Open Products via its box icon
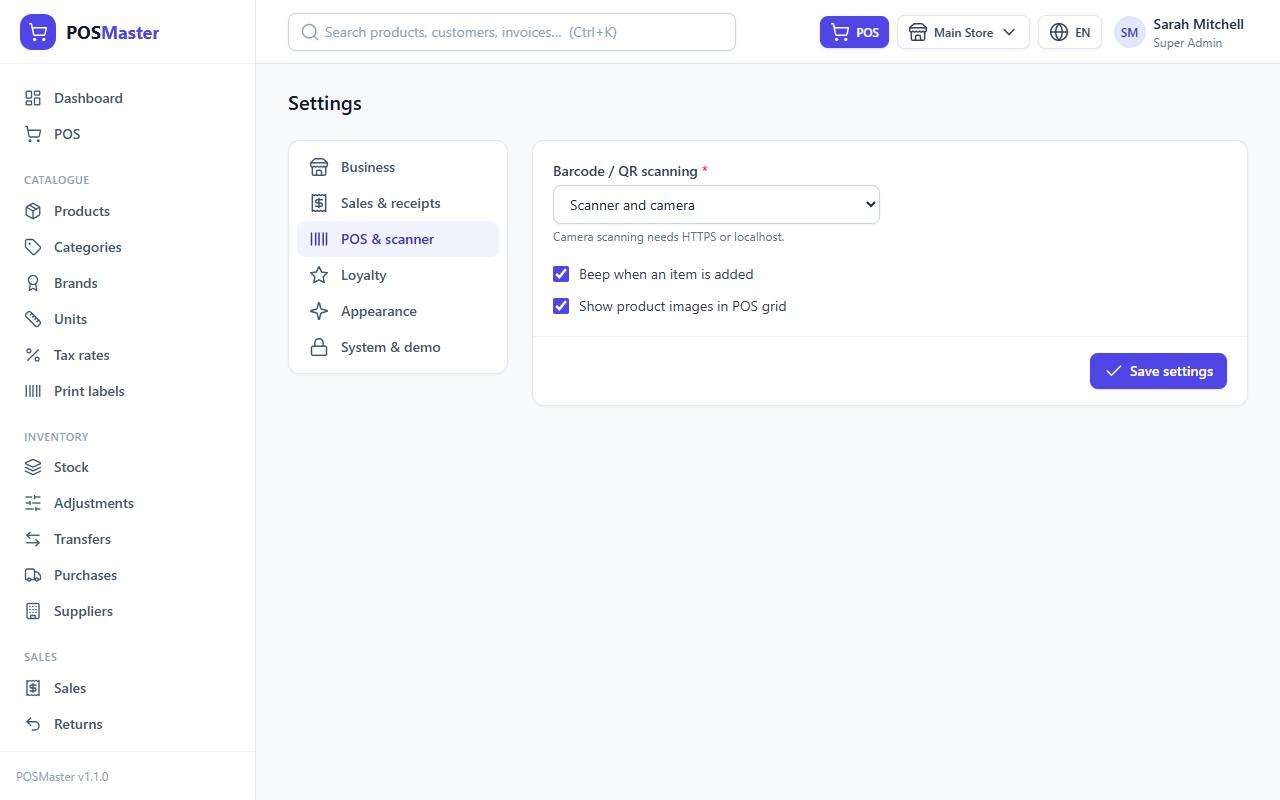Viewport: 1280px width, 800px height. click(33, 211)
